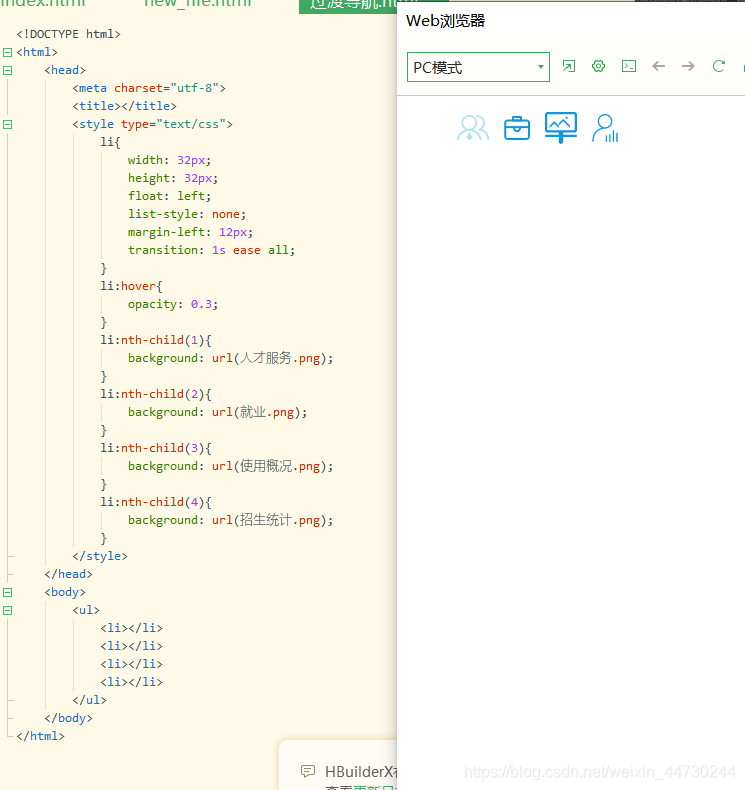The image size is (745, 790).
Task: Switch to the index.html tab
Action: tap(43, 4)
